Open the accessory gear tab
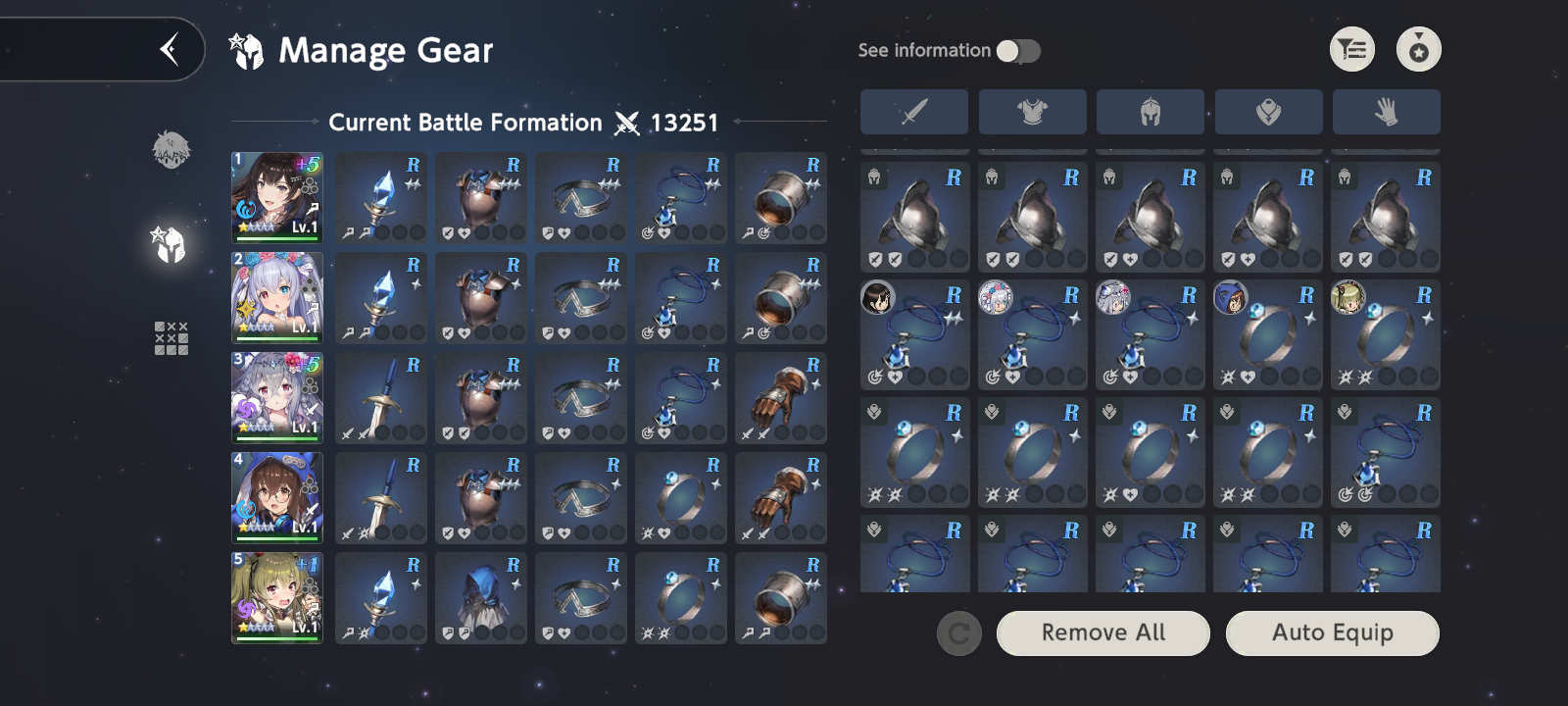This screenshot has height=706, width=1568. [1268, 112]
